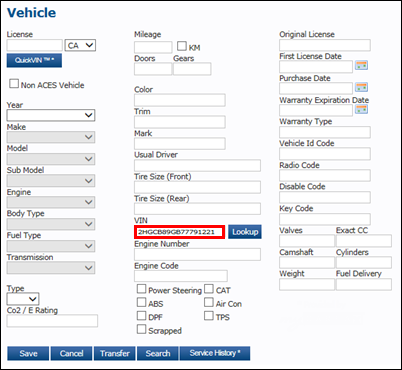Image resolution: width=402 pixels, height=370 pixels.
Task: Focus the Fuel Delivery field
Action: [364, 284]
